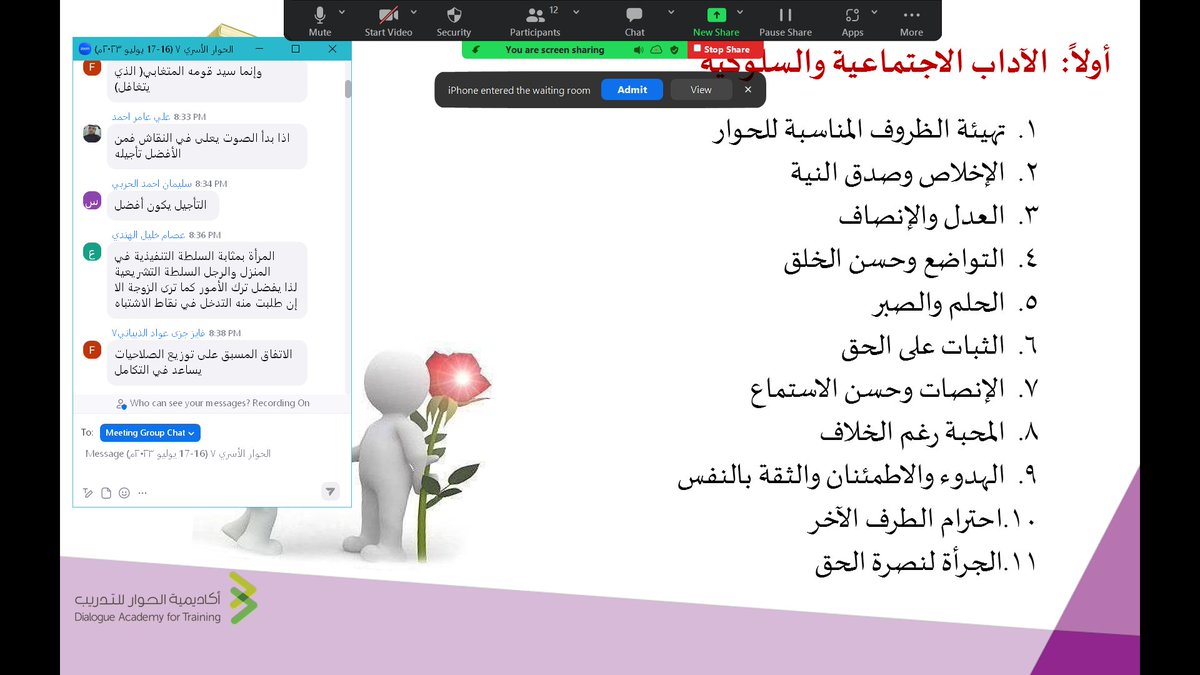Image resolution: width=1200 pixels, height=675 pixels.
Task: Expand video options arrow beside Start Video
Action: pyautogui.click(x=414, y=12)
